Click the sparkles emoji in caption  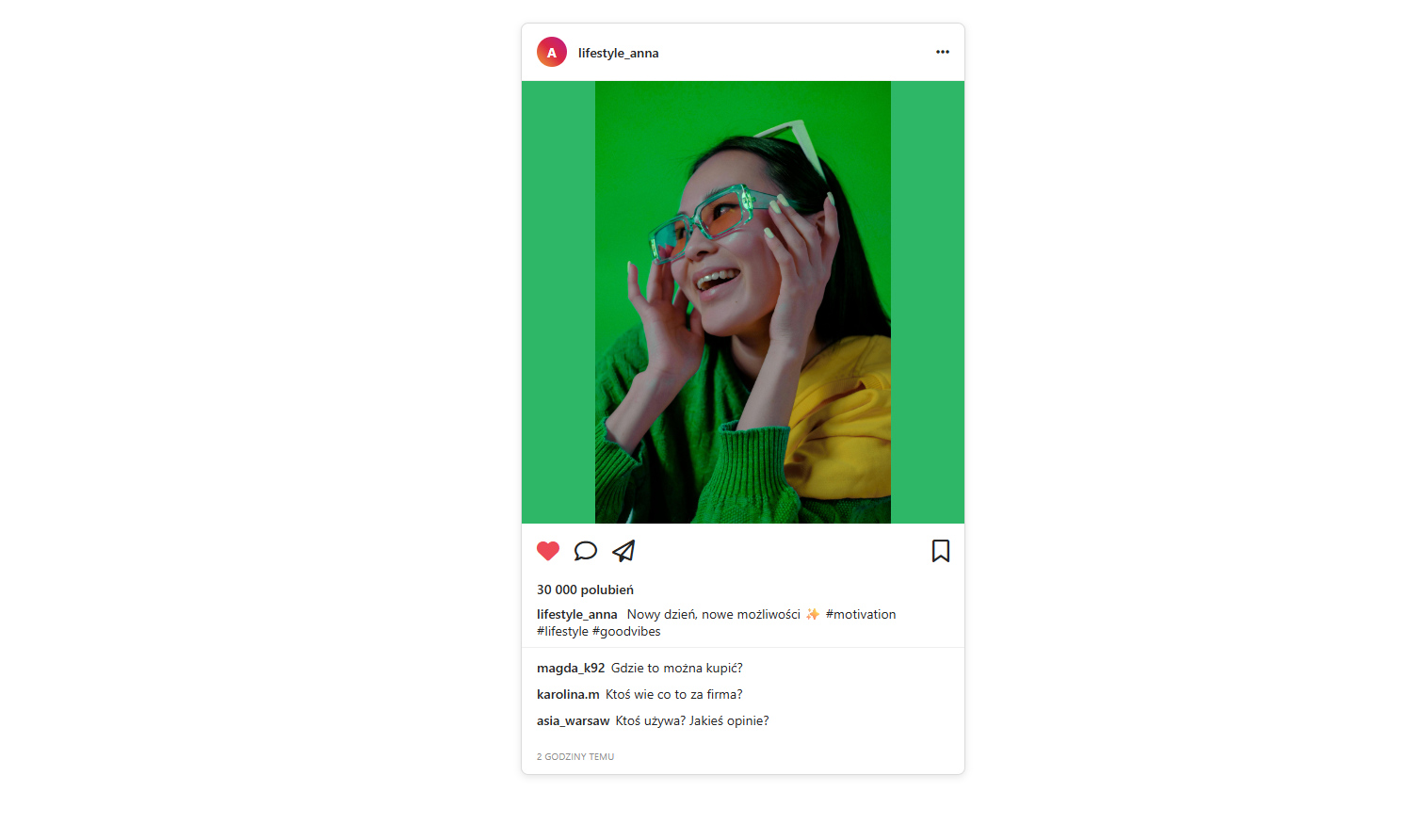pyautogui.click(x=813, y=614)
